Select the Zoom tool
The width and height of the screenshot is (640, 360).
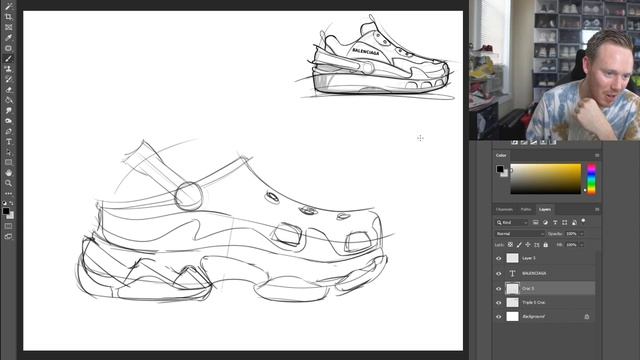tap(8, 183)
